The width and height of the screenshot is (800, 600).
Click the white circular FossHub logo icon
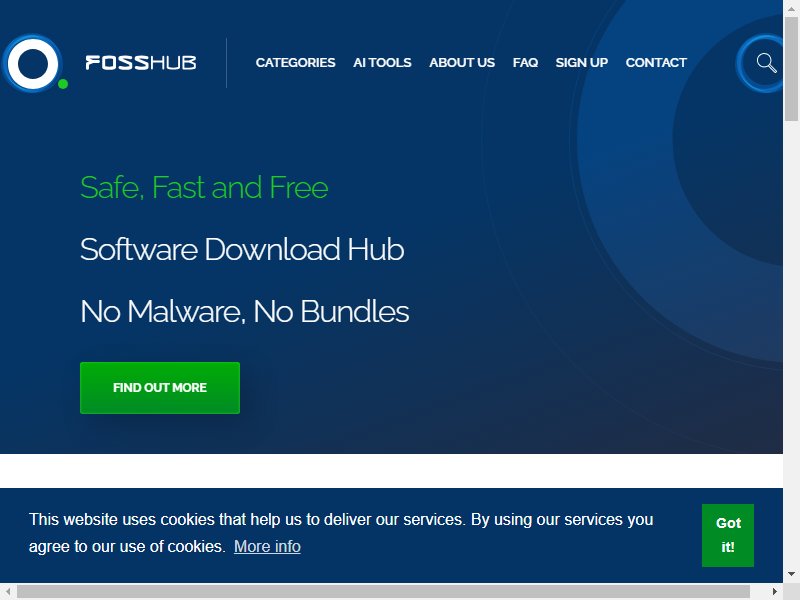click(33, 63)
